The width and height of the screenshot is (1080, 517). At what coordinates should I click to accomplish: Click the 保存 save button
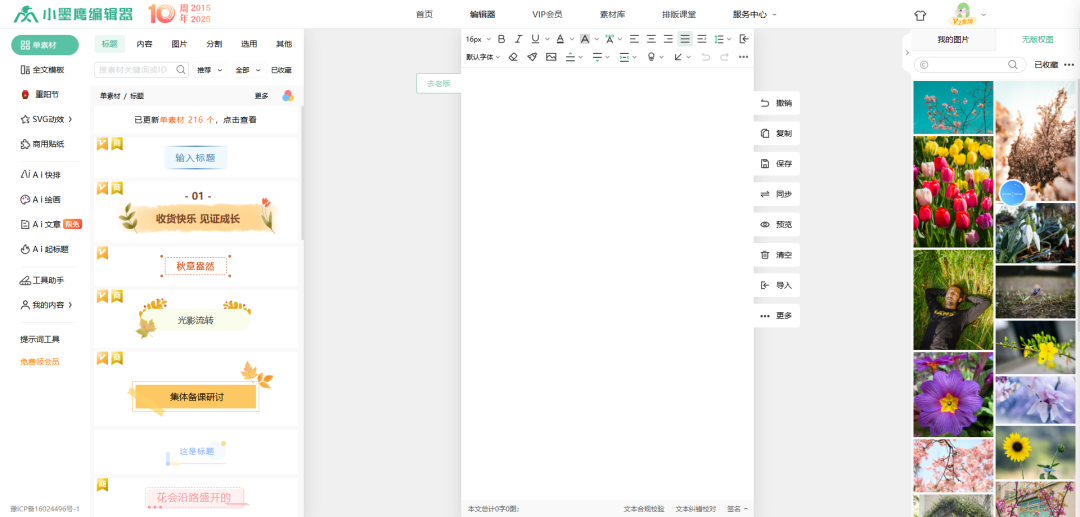click(x=777, y=164)
